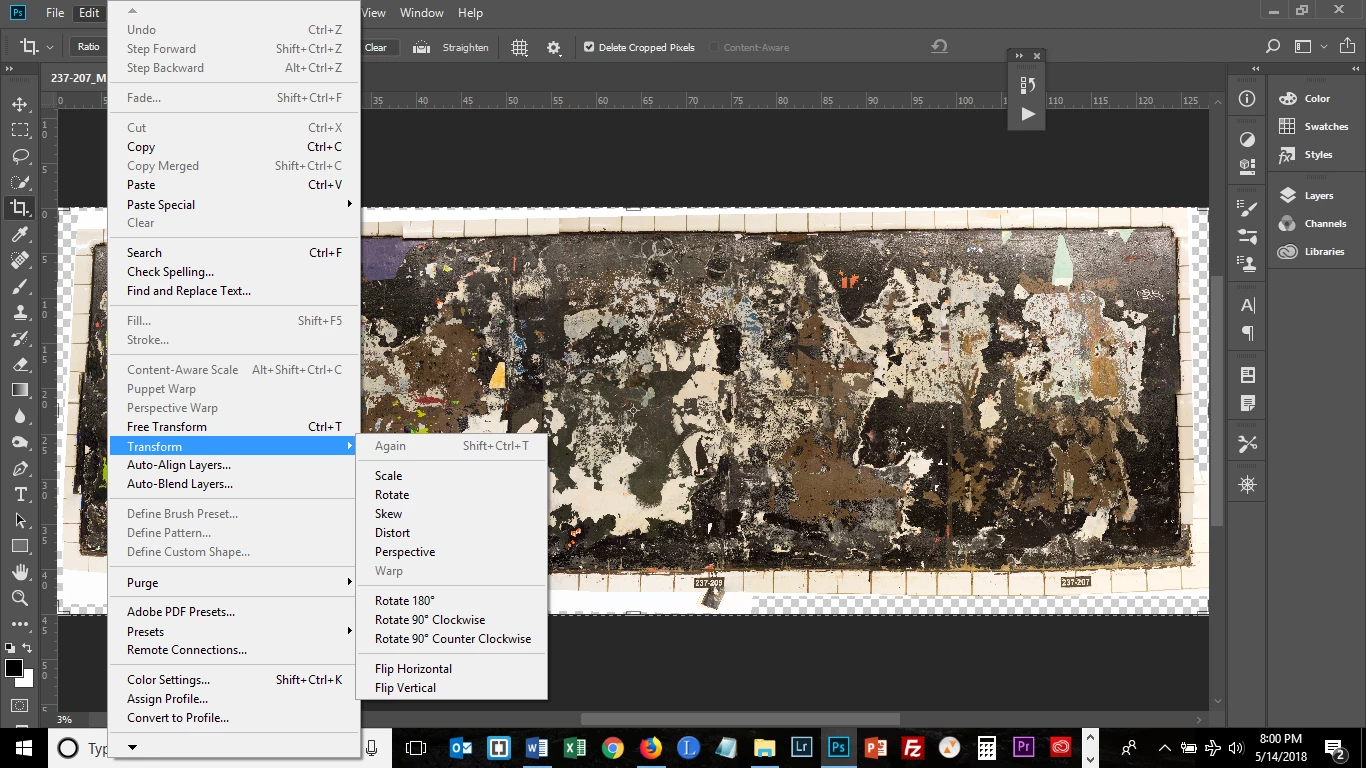Click the foreground color swatch

click(x=14, y=668)
